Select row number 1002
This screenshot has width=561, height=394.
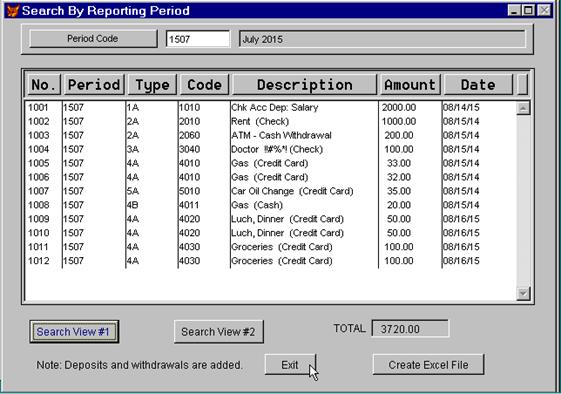[271, 121]
